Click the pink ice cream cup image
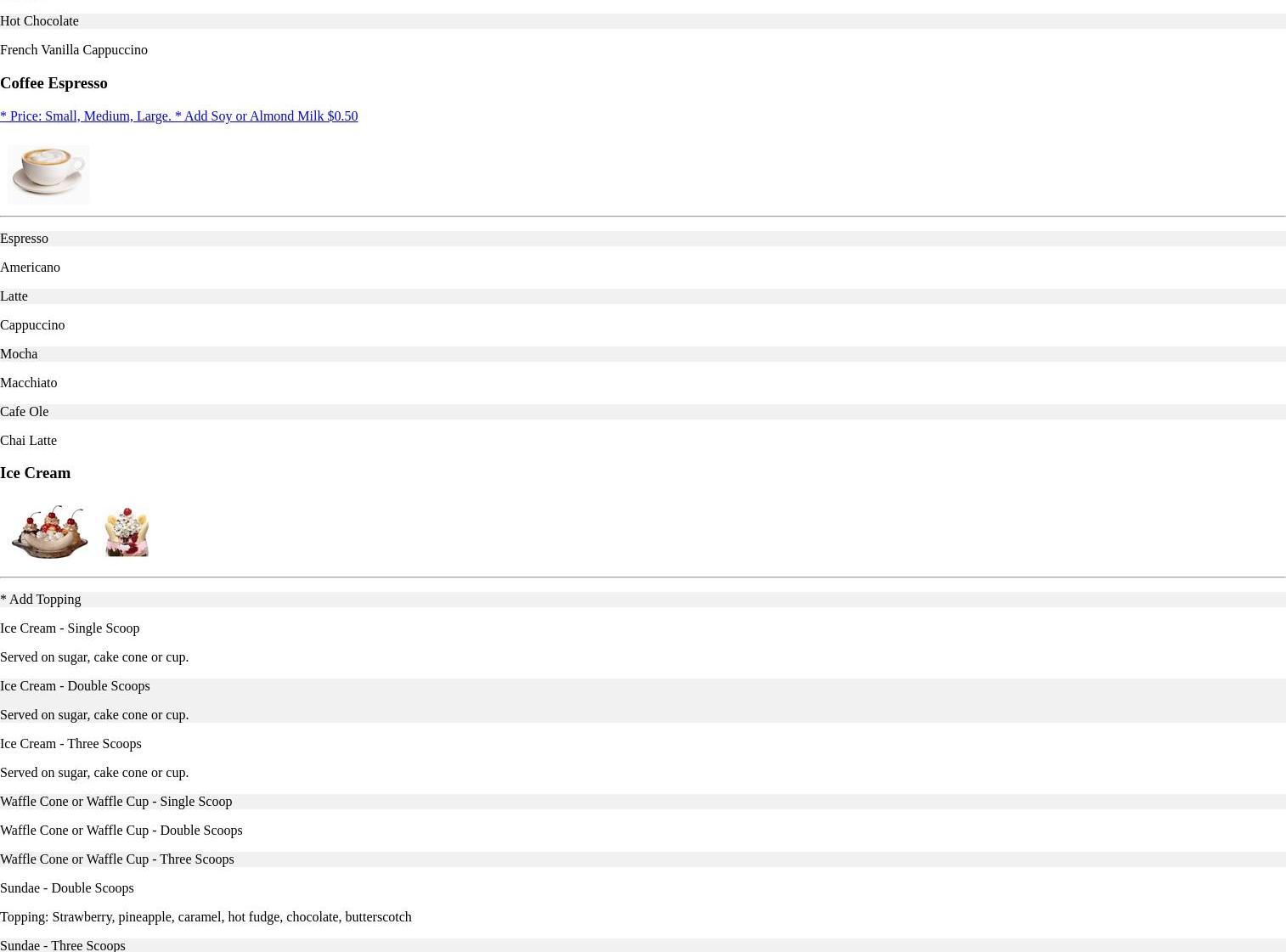 (127, 532)
